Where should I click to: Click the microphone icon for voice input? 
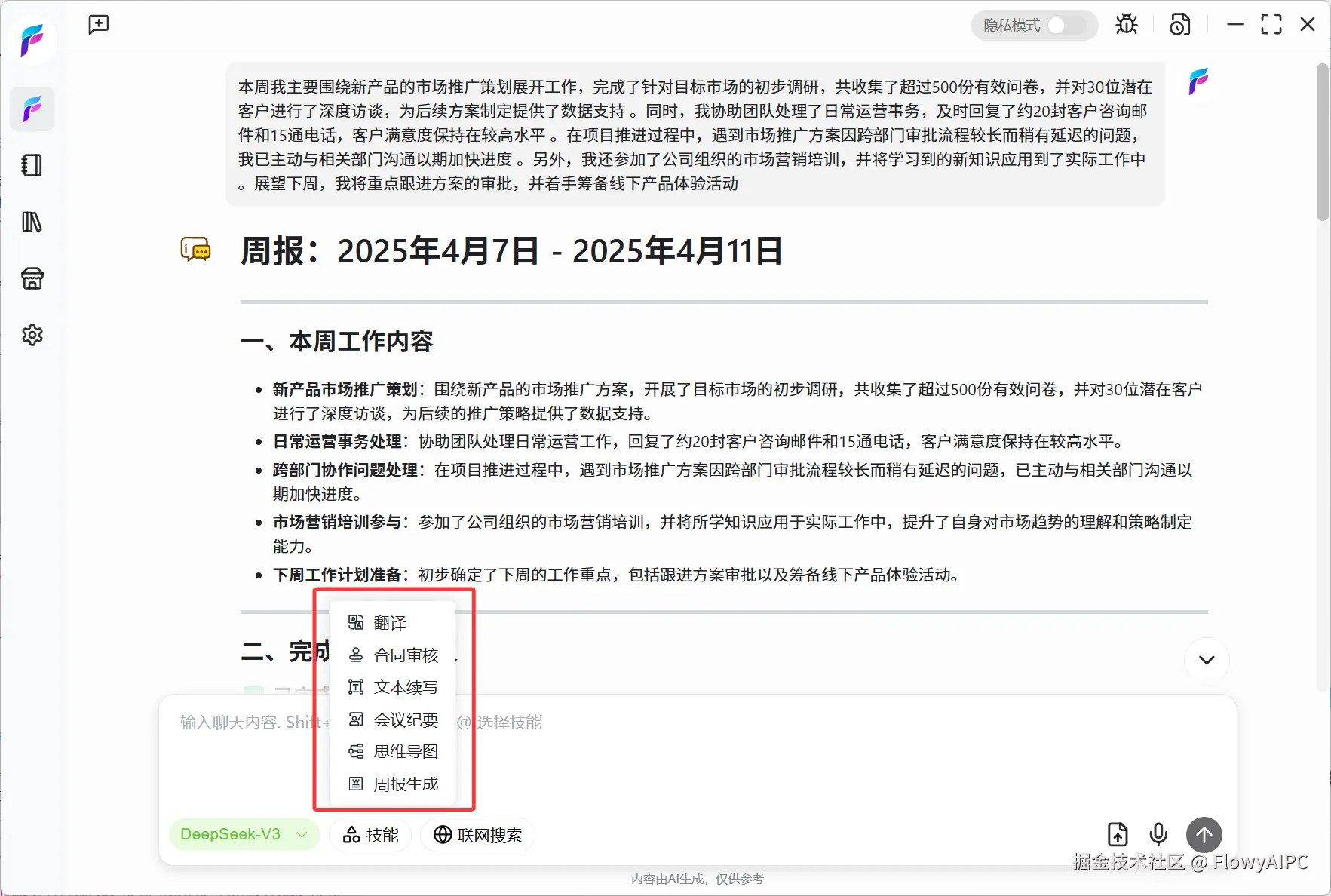[1158, 834]
